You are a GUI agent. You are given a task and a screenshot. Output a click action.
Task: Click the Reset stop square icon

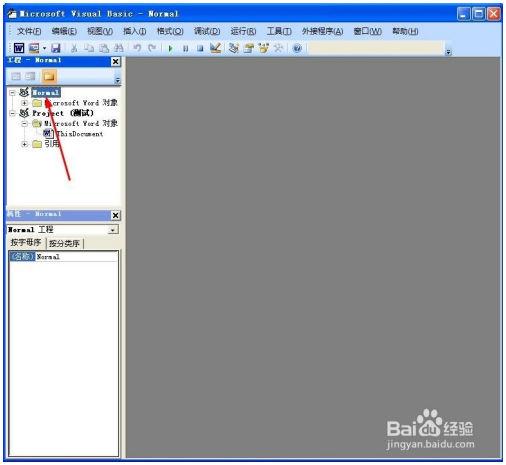[x=200, y=49]
